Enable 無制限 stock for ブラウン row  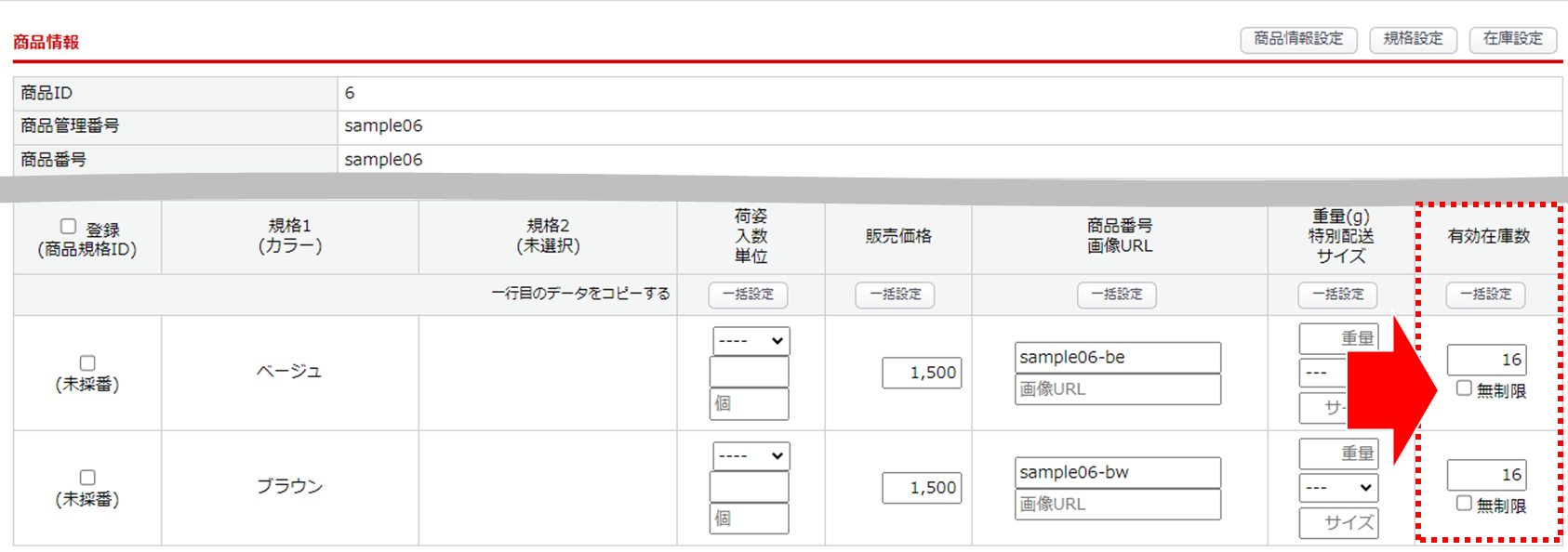click(x=1464, y=504)
